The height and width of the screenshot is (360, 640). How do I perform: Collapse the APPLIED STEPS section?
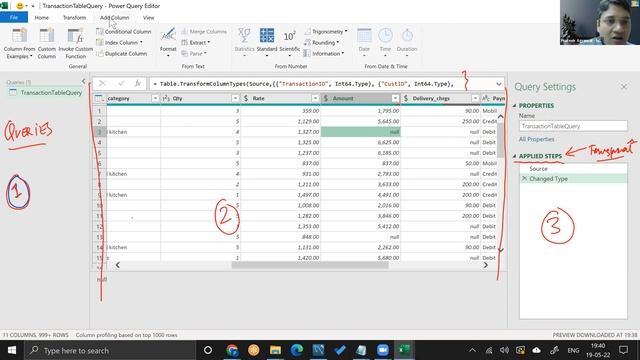(514, 156)
